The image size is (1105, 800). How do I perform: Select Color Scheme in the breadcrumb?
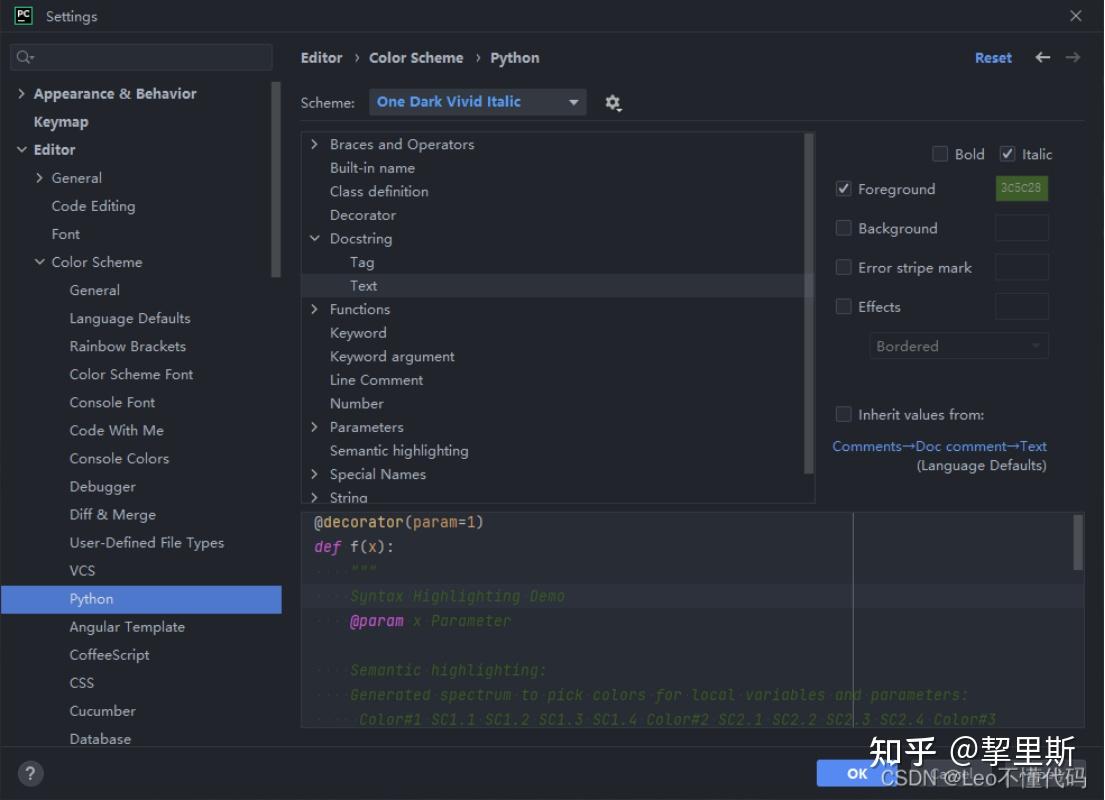point(416,58)
